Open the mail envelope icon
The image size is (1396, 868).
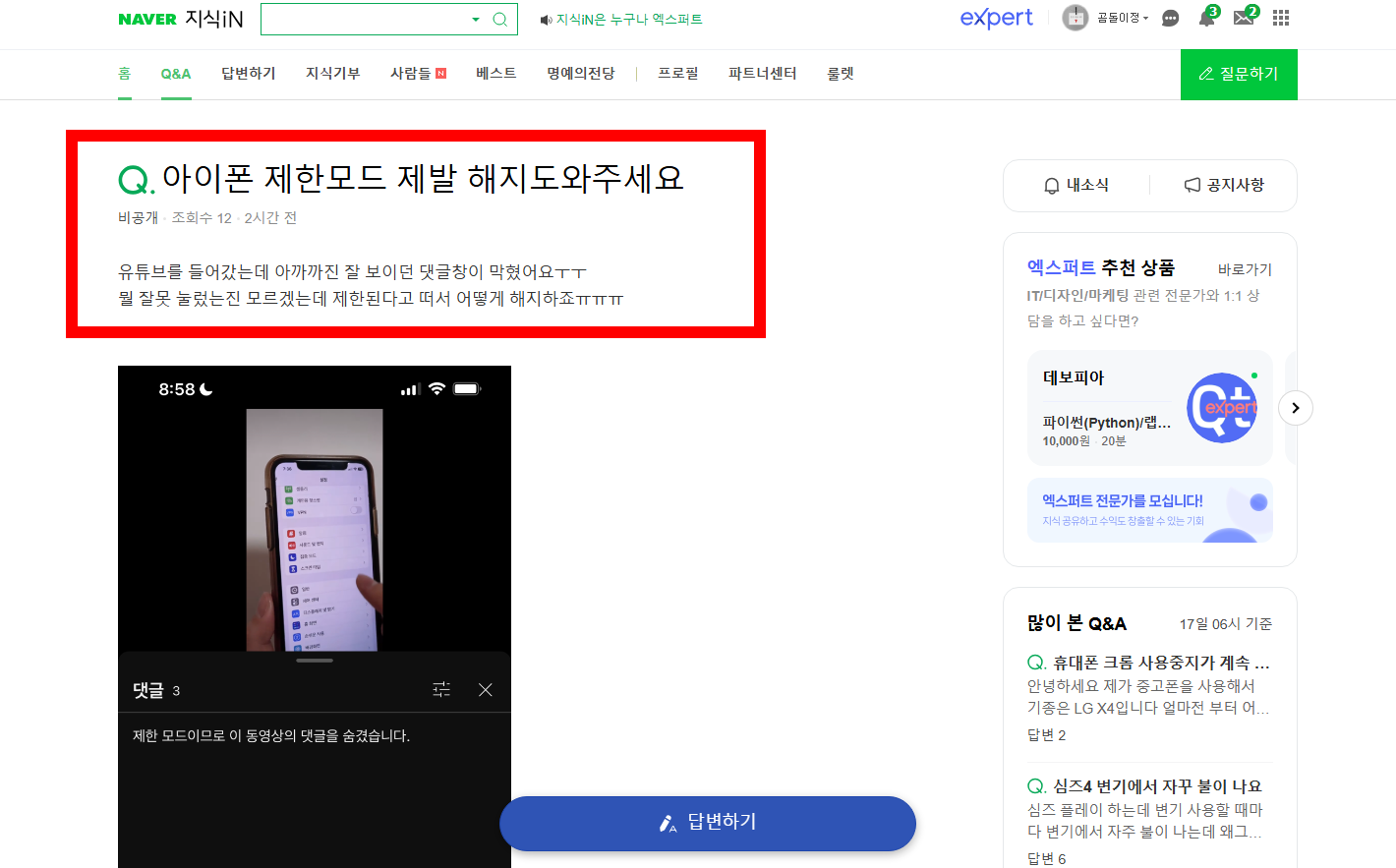click(1245, 18)
